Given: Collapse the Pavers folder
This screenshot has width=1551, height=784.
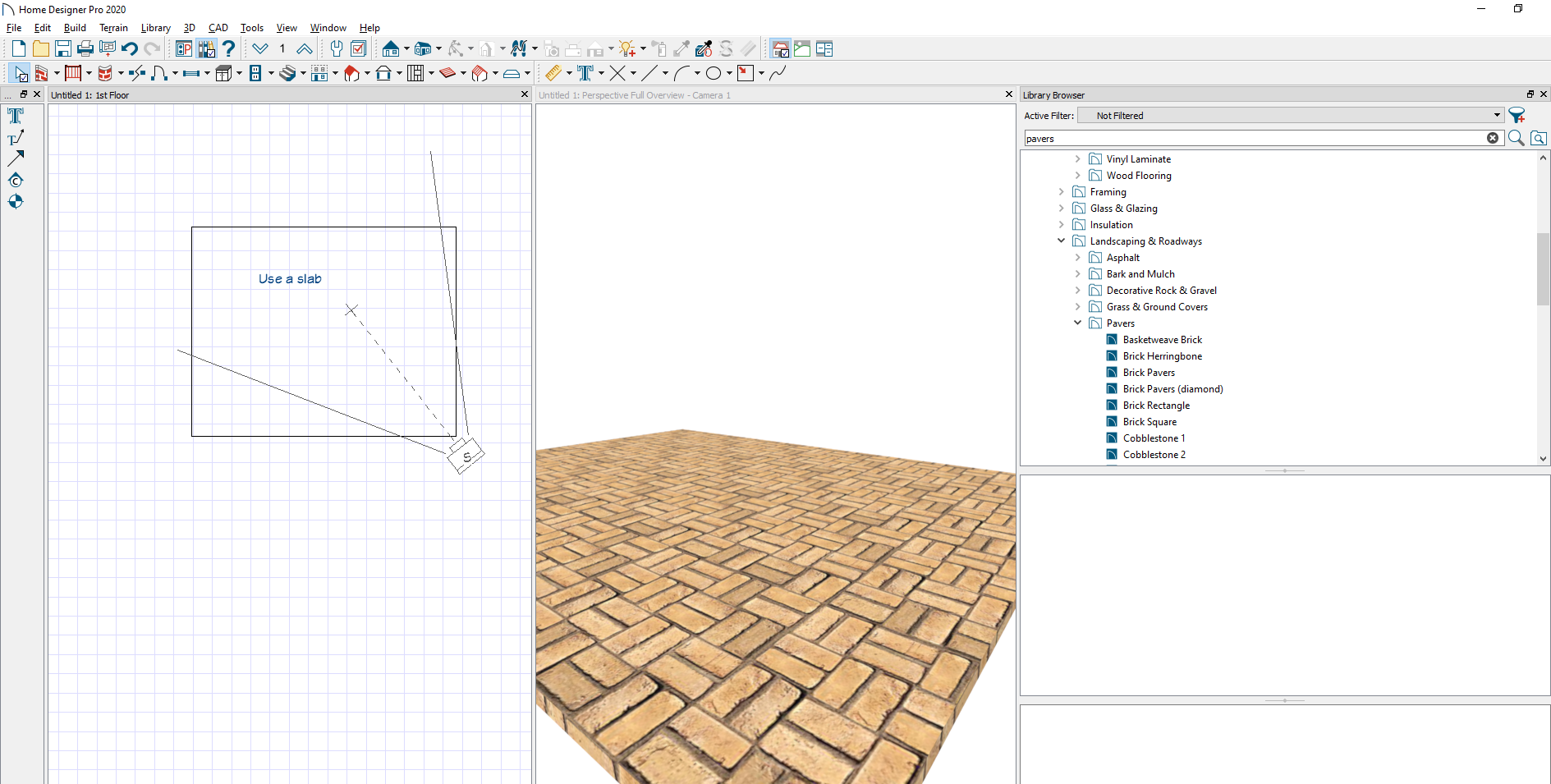Looking at the screenshot, I should (1077, 323).
